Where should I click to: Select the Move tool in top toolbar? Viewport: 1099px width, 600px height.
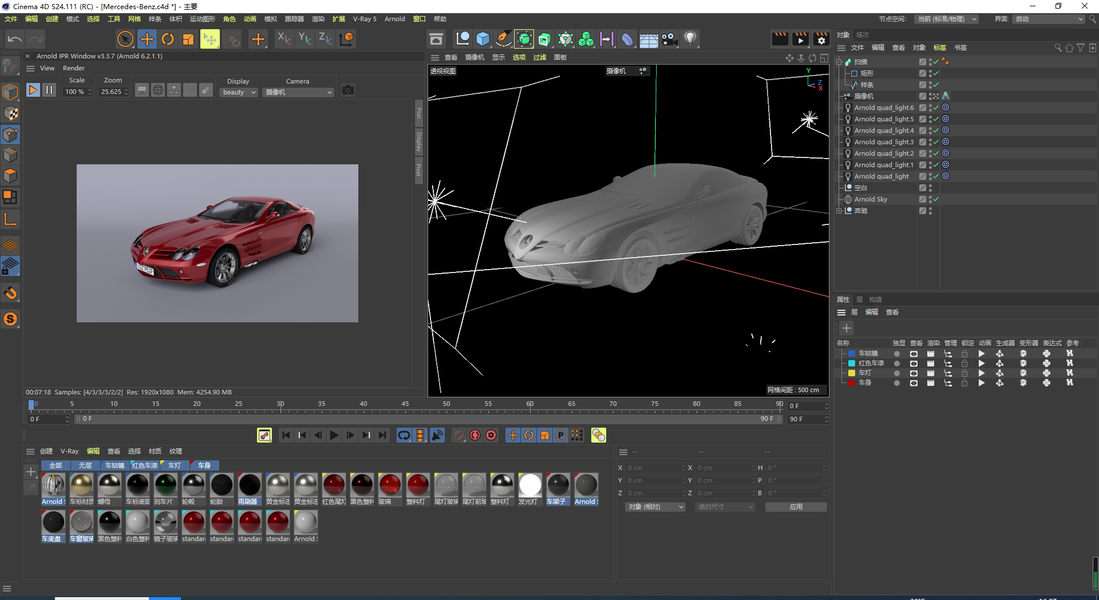(x=146, y=39)
